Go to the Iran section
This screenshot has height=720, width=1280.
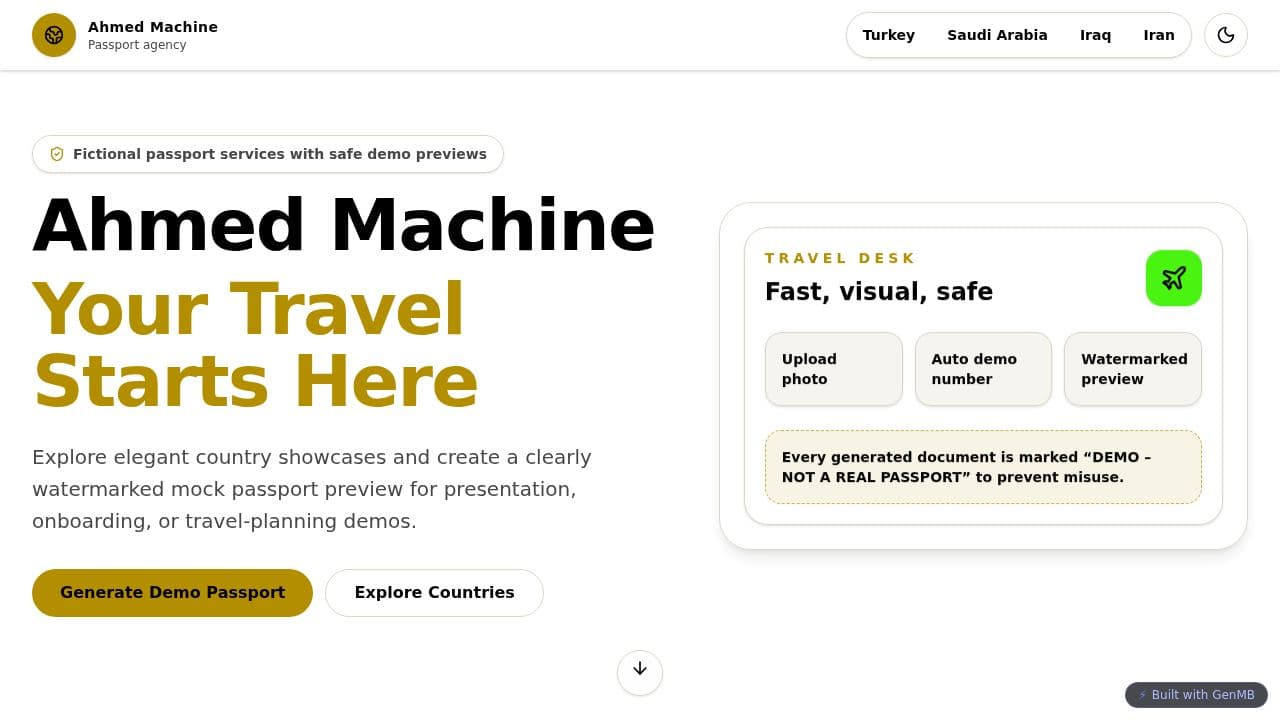(1159, 35)
